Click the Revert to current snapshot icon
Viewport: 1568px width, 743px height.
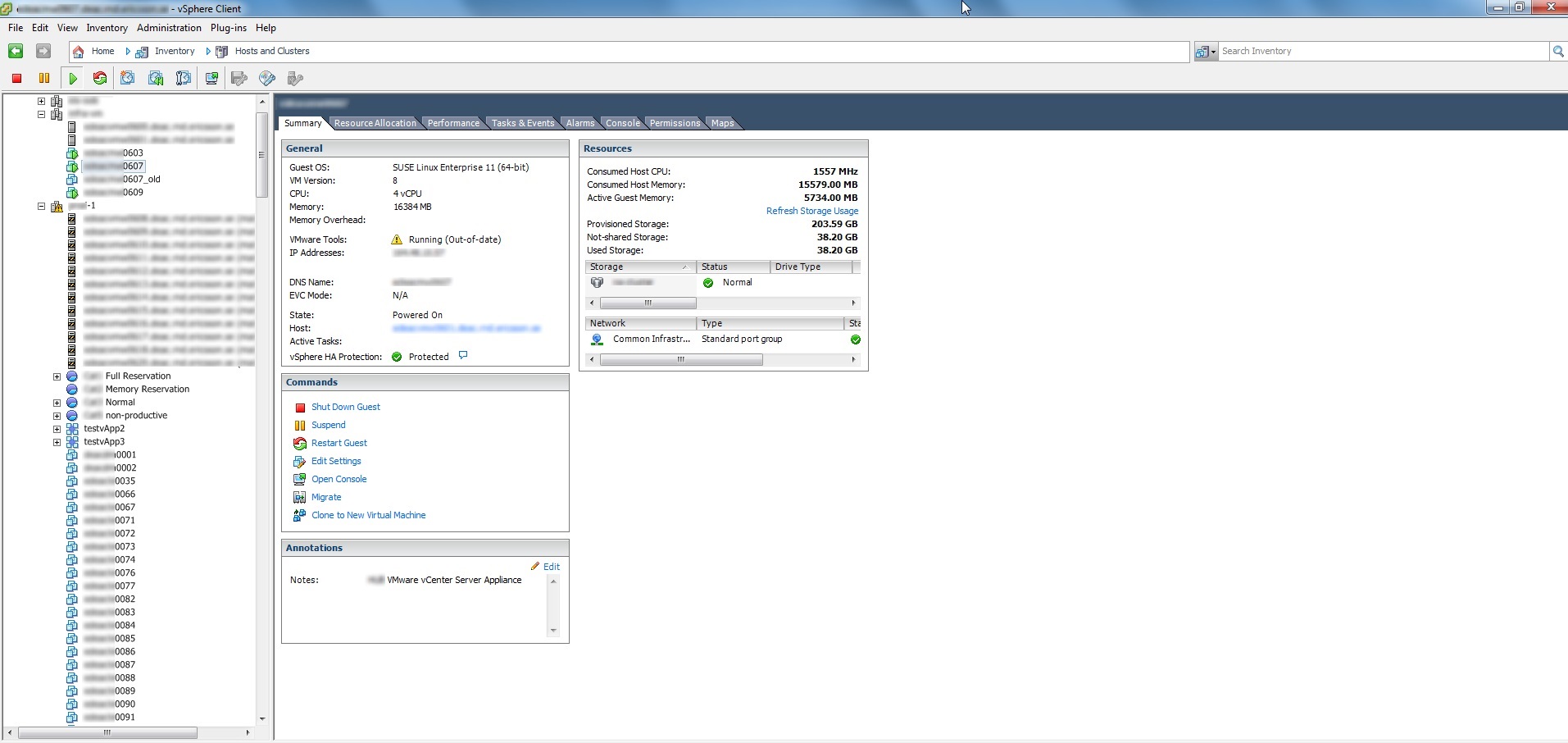point(156,78)
